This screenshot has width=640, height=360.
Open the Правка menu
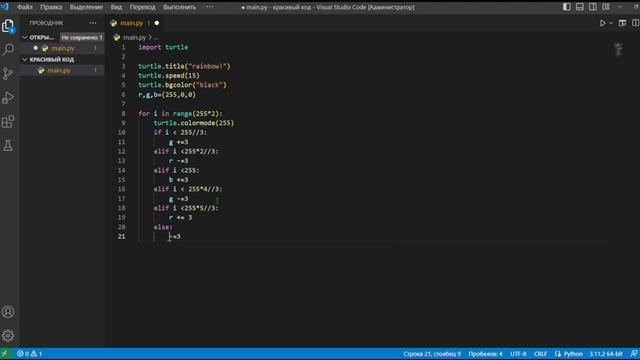point(51,7)
